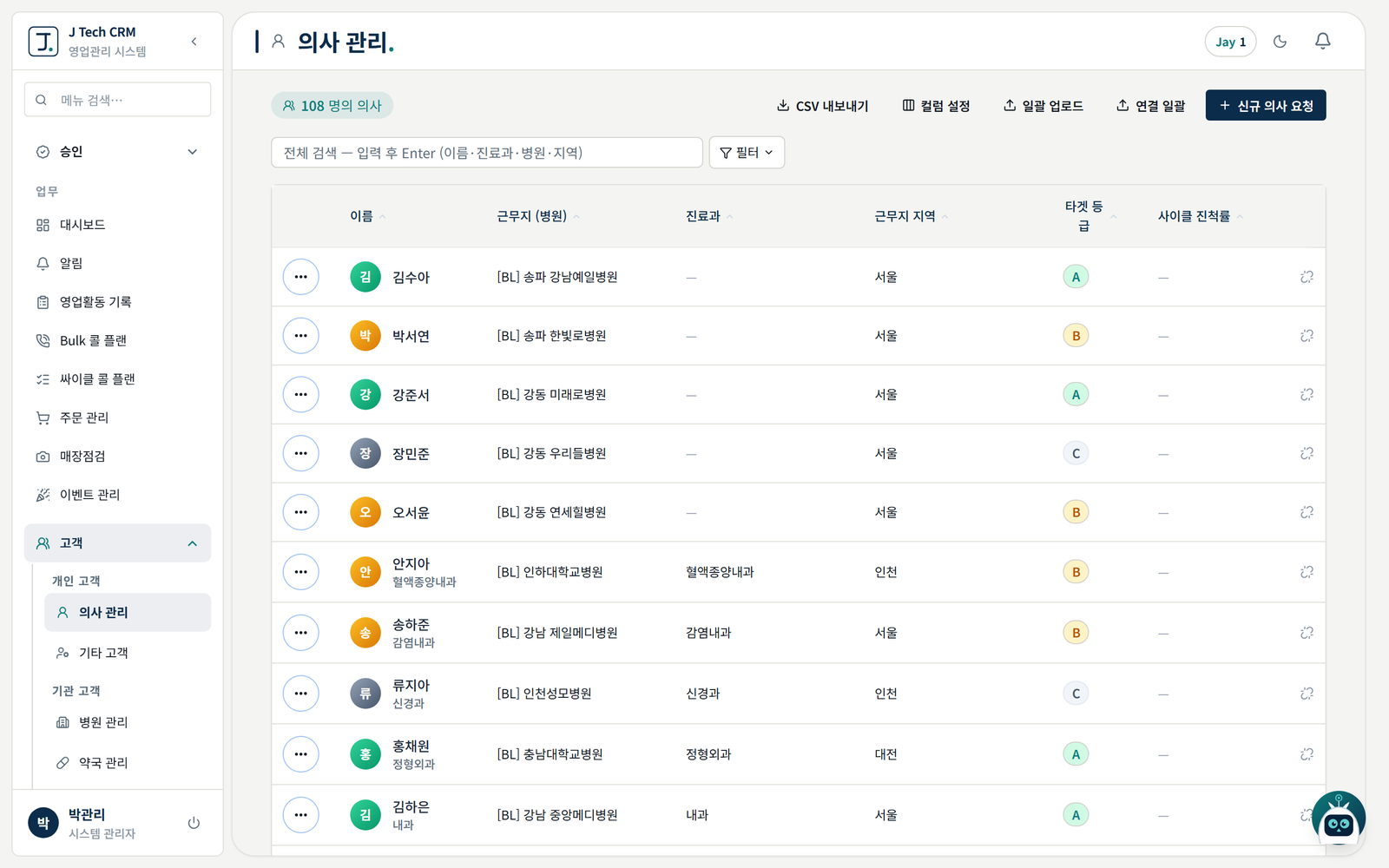Click the logout power icon
1389x868 pixels.
coord(194,823)
